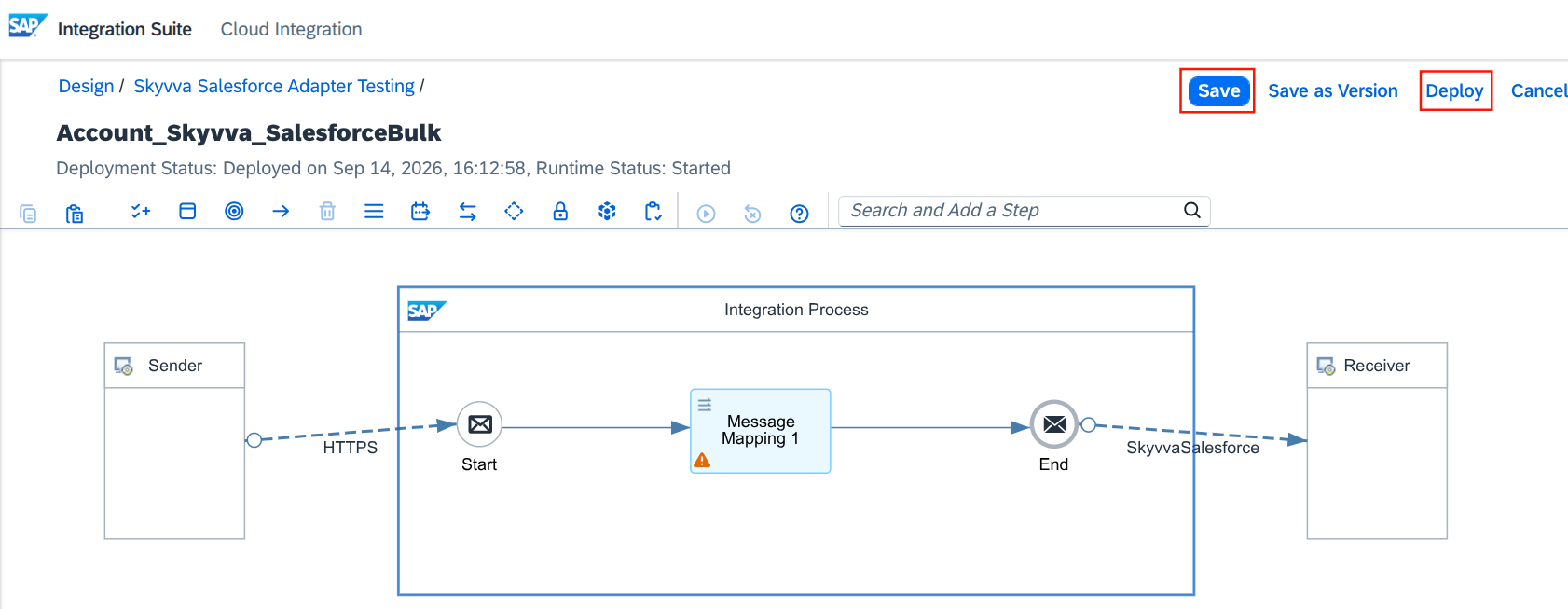Click the cube cluster icon in toolbar
The height and width of the screenshot is (609, 1568).
pos(607,212)
